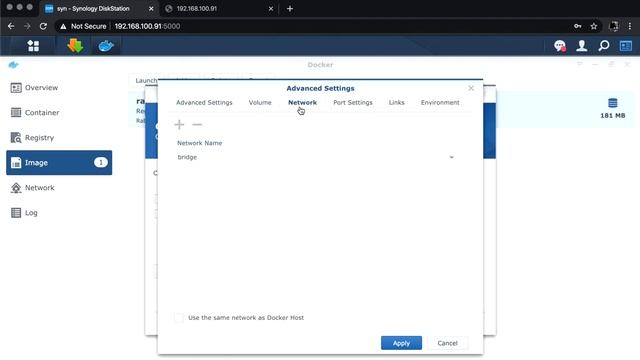Open Registry in Docker sidebar

tap(59, 138)
